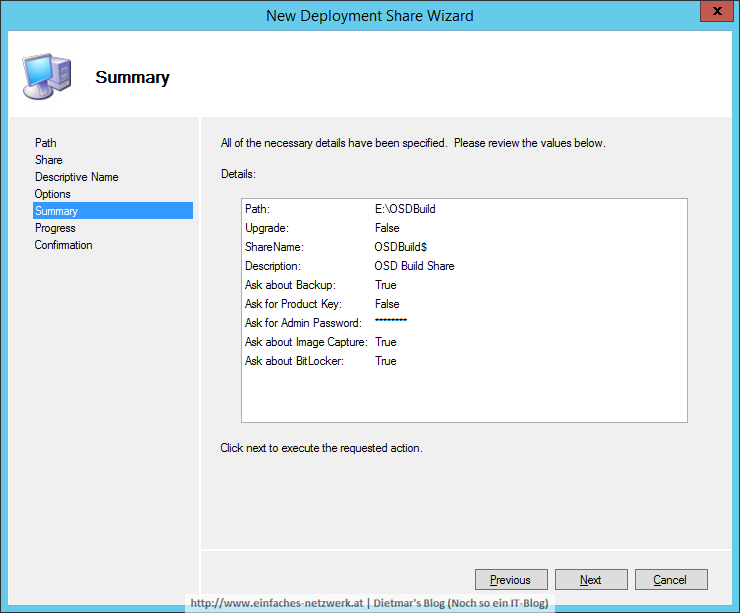The height and width of the screenshot is (613, 740).
Task: Click the False value beside Ask for Product Key
Action: tap(387, 304)
